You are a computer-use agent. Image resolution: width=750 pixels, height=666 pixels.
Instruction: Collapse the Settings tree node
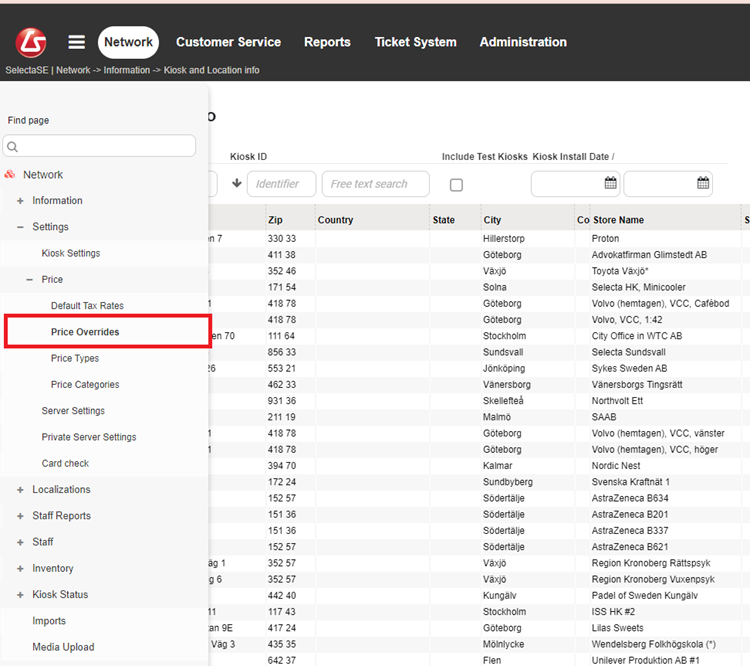pyautogui.click(x=20, y=227)
